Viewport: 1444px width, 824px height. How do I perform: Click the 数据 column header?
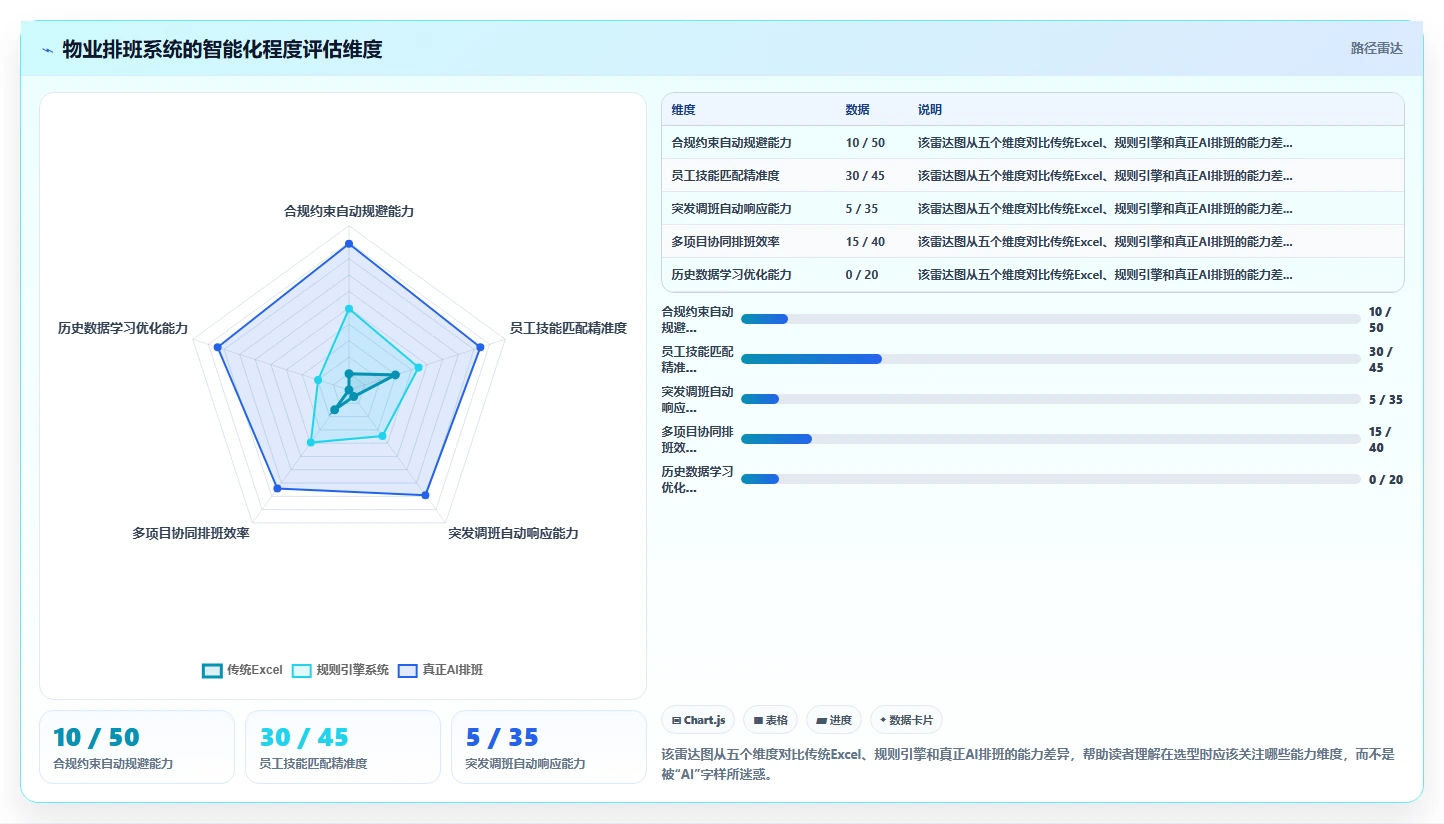point(857,109)
